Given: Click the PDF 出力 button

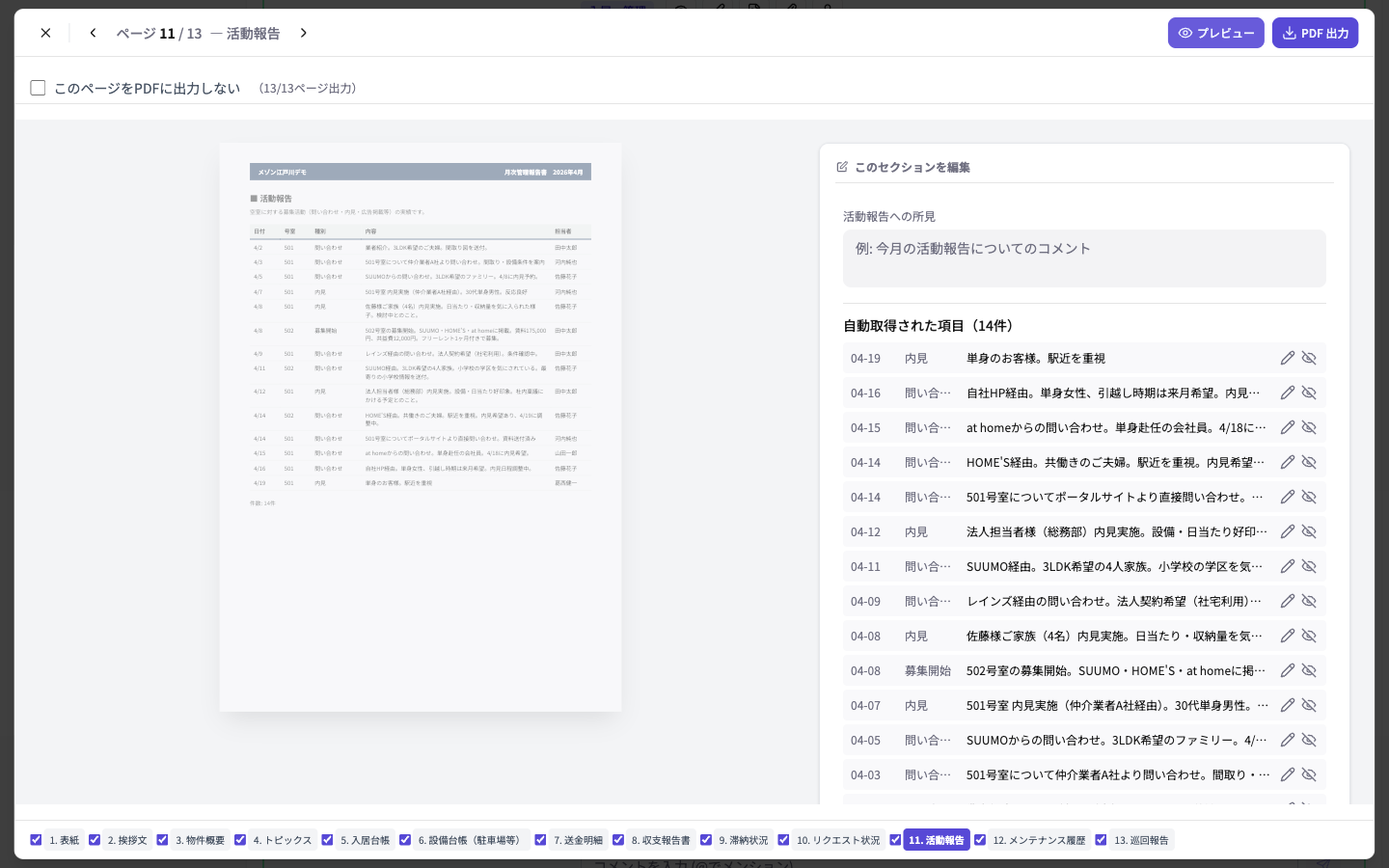Looking at the screenshot, I should pyautogui.click(x=1315, y=33).
